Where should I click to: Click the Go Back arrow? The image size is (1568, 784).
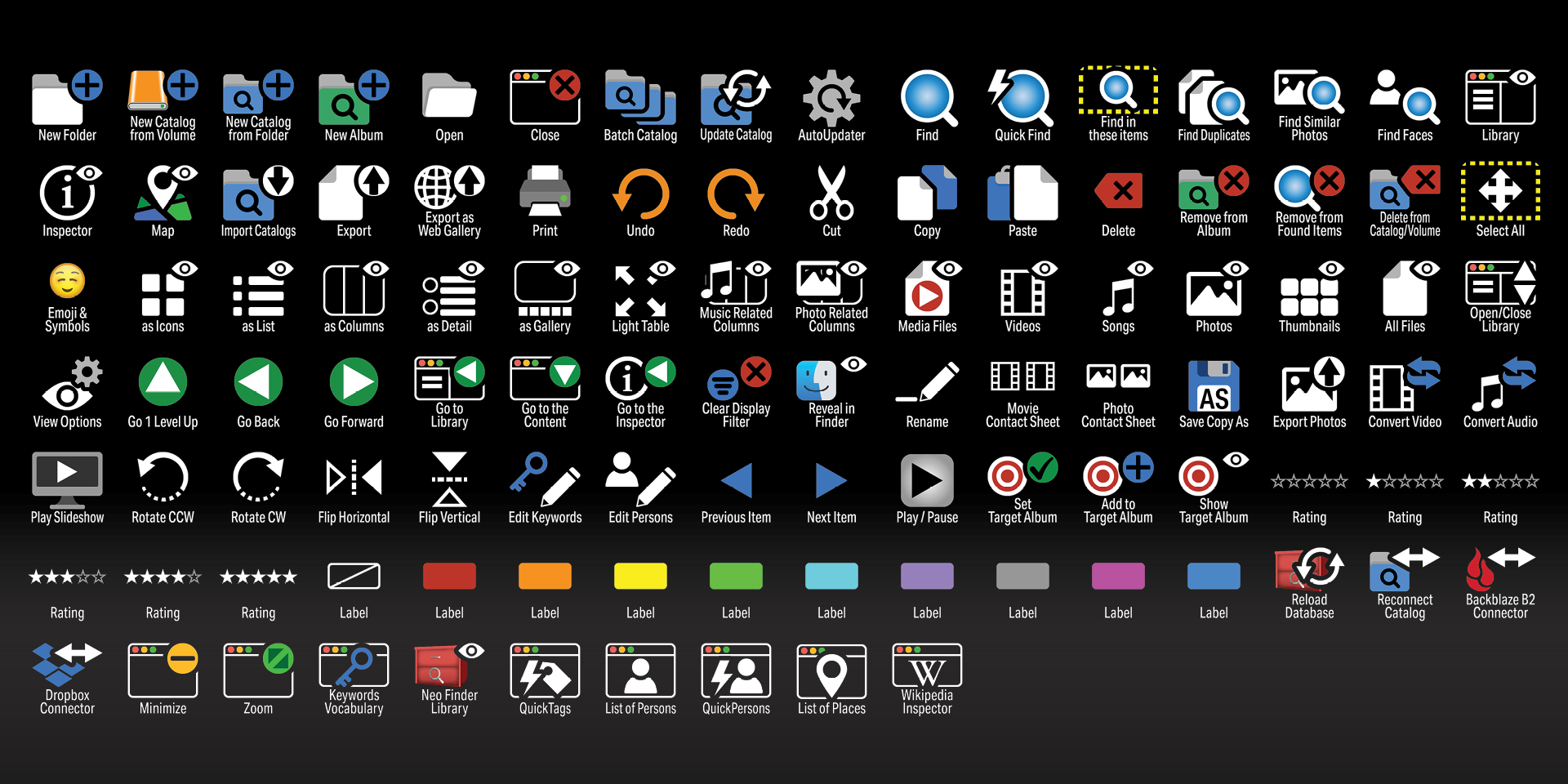(x=258, y=381)
